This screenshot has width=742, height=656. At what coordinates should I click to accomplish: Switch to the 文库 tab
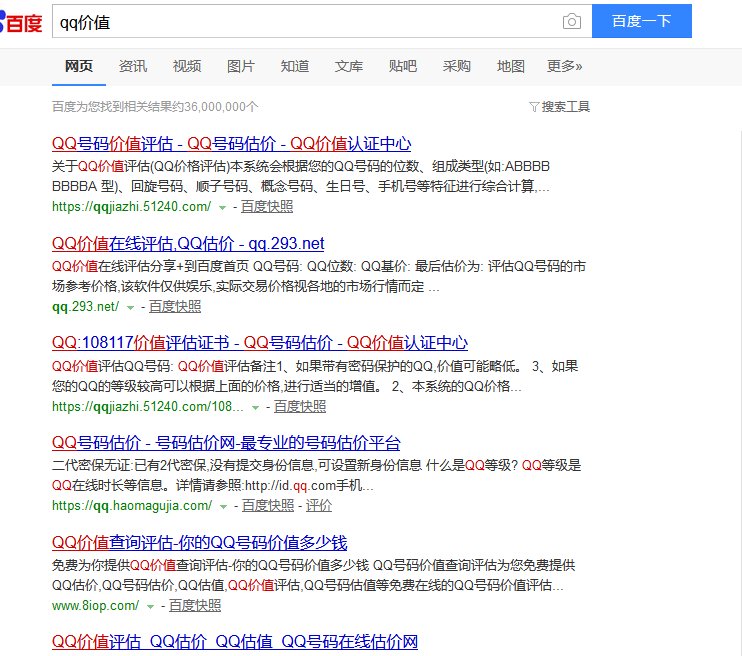(x=349, y=66)
